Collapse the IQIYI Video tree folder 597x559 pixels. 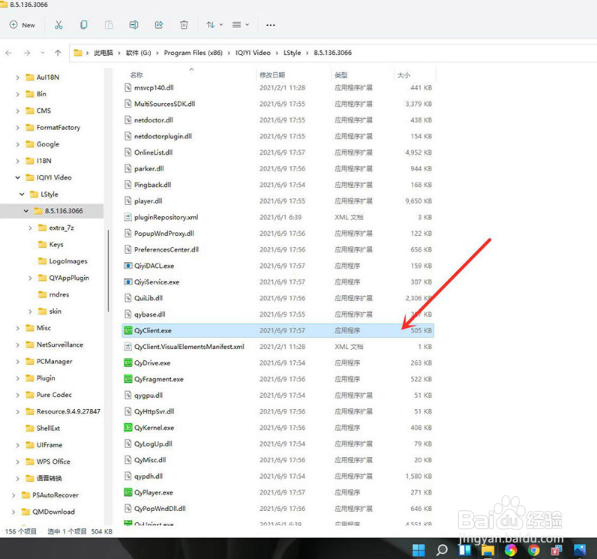coord(18,177)
